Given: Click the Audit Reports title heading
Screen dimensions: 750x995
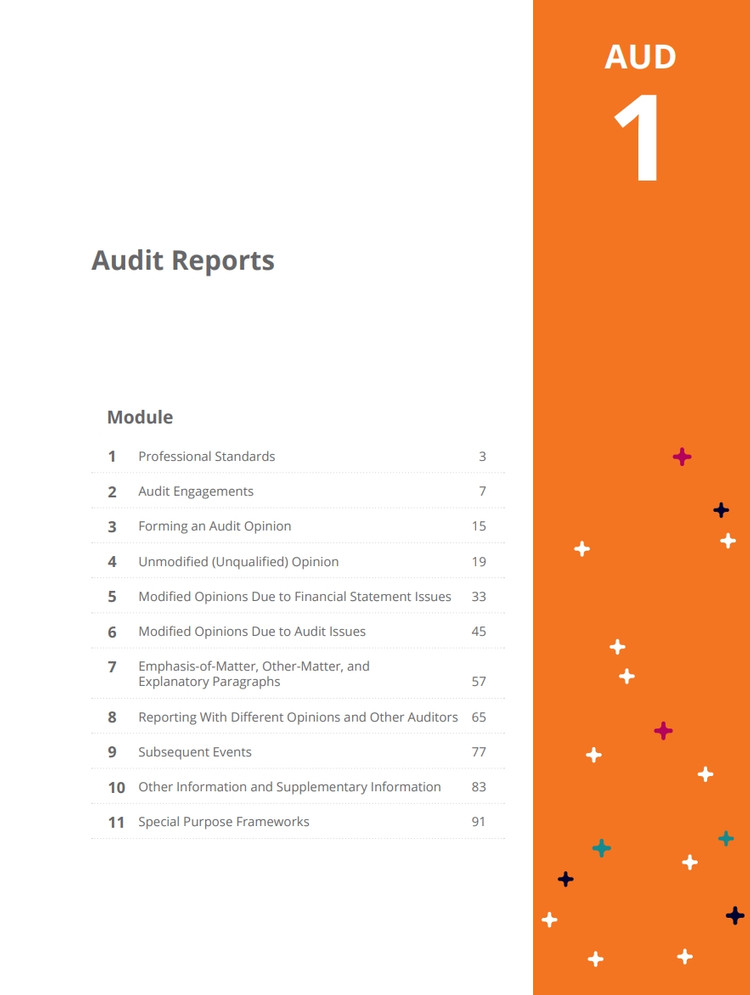Looking at the screenshot, I should click(x=183, y=261).
